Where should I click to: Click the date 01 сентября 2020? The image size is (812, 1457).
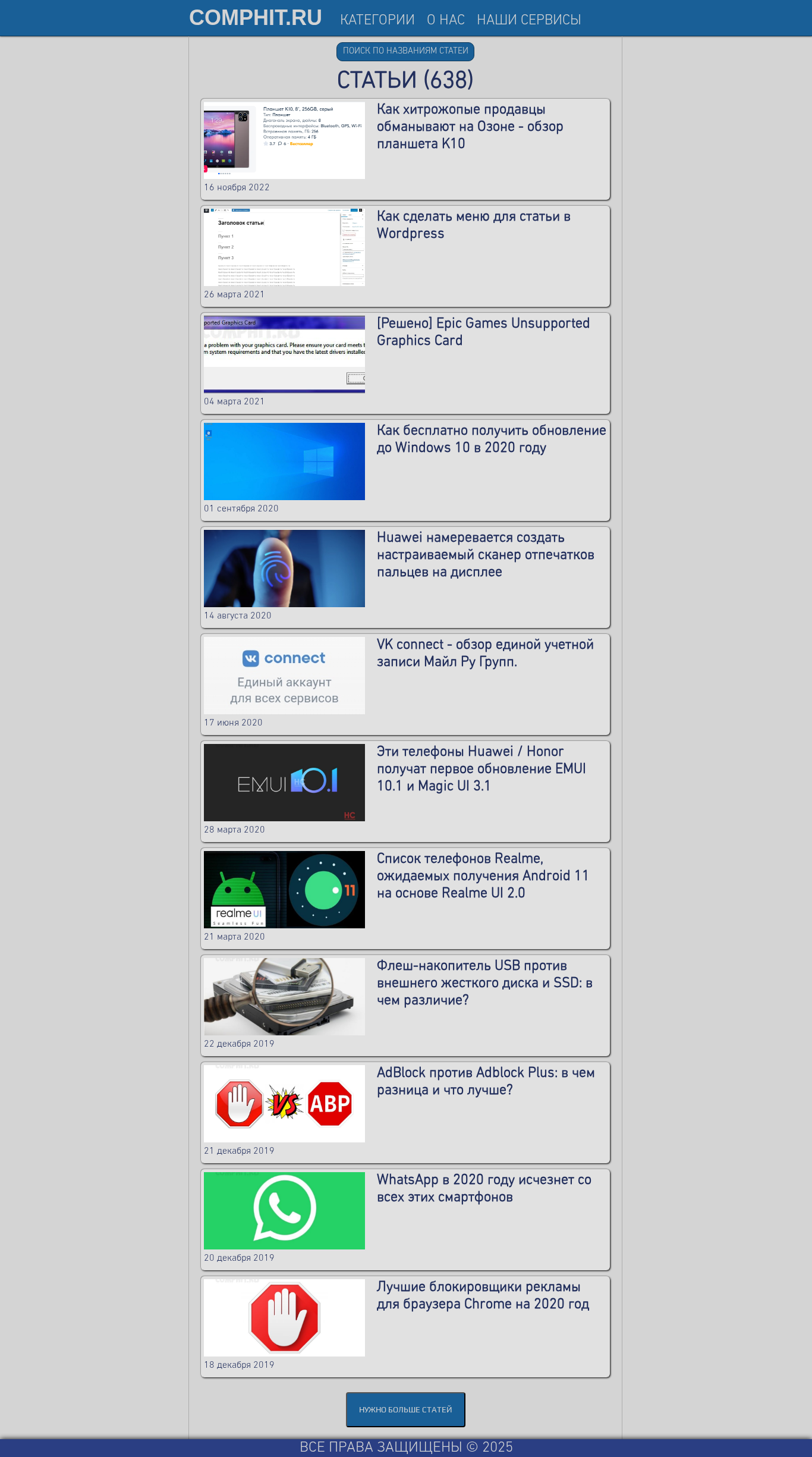[241, 508]
